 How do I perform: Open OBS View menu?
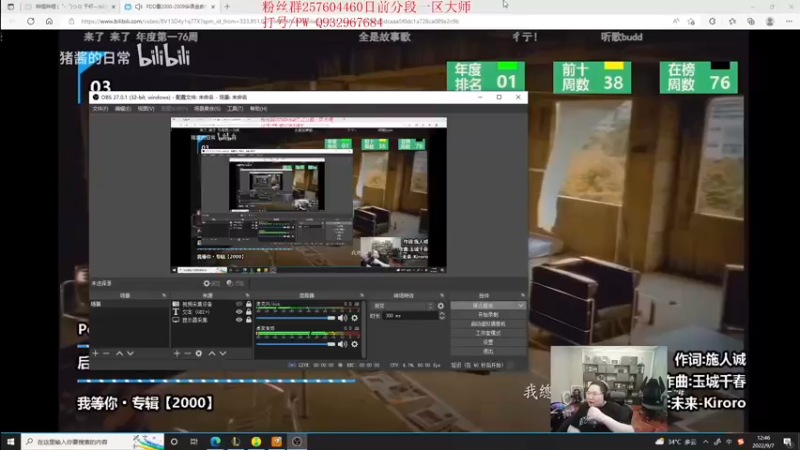146,109
